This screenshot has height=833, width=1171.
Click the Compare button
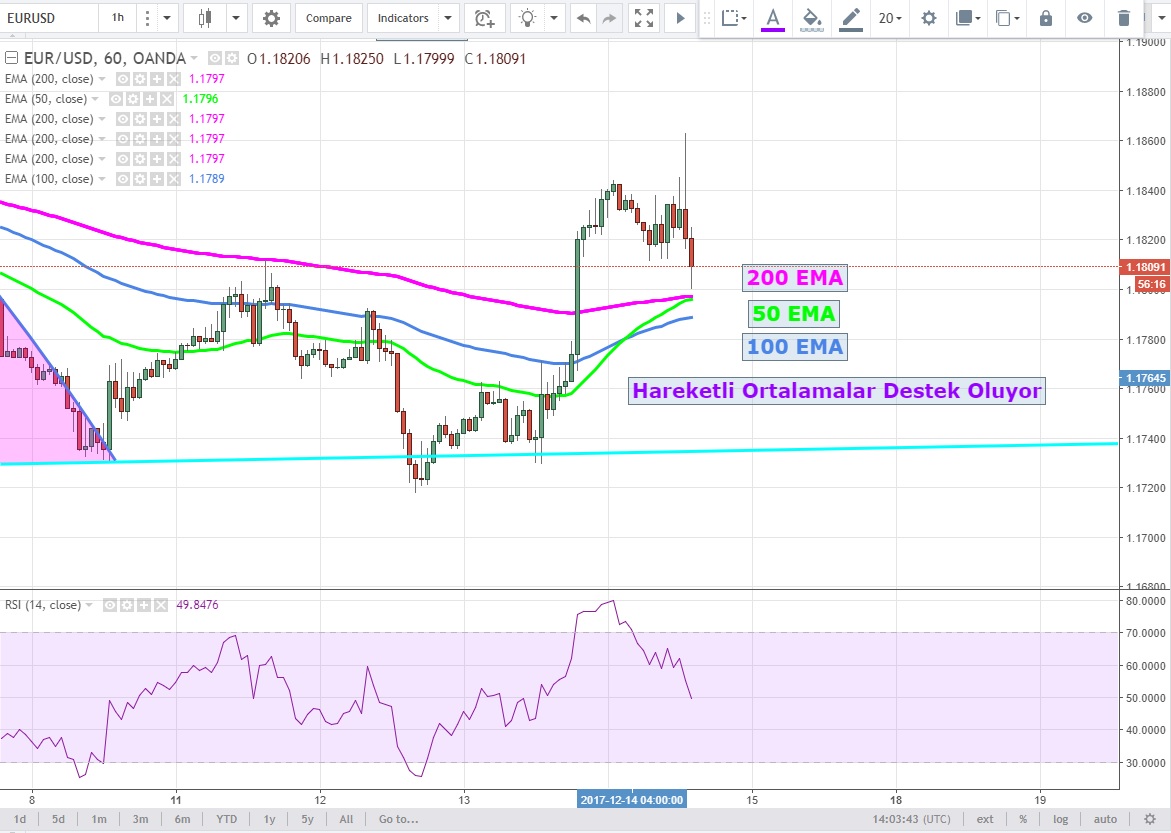[328, 18]
